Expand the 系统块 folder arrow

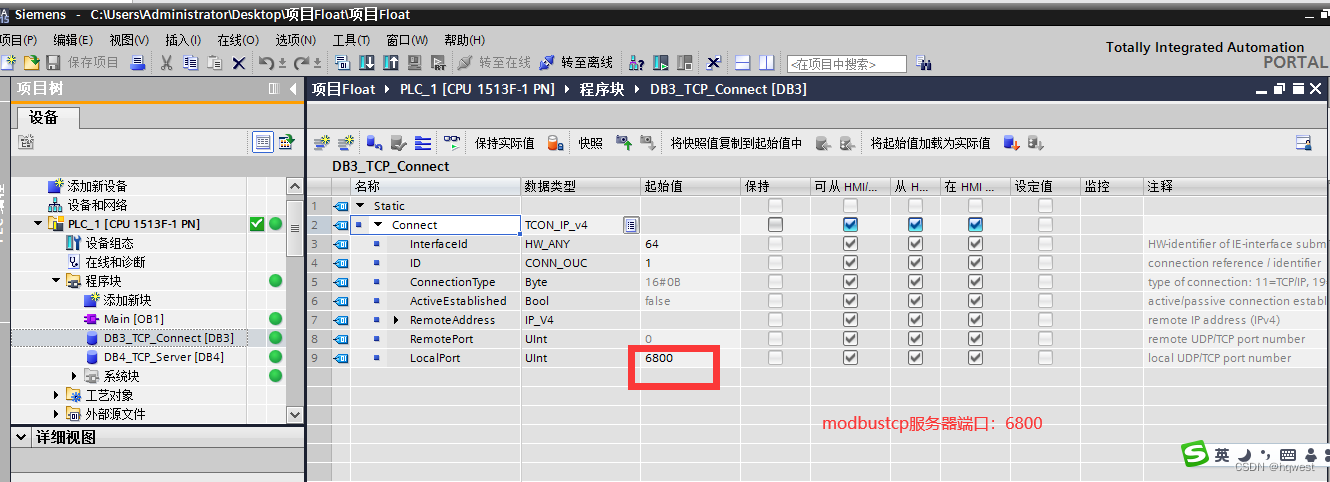pyautogui.click(x=74, y=376)
